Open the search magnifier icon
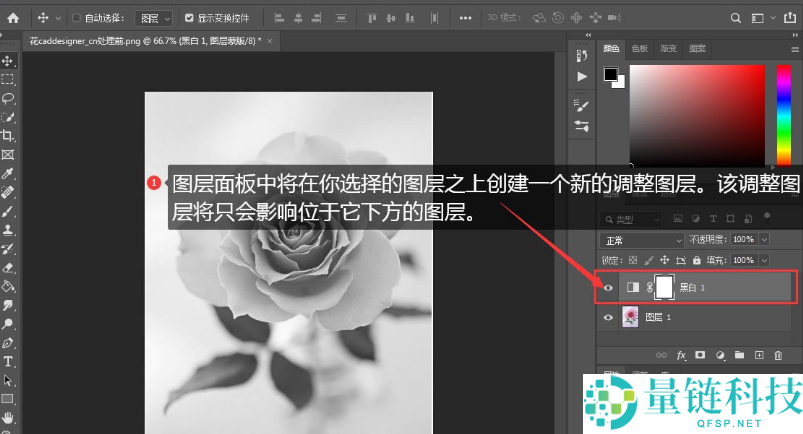The width and height of the screenshot is (803, 434). [x=736, y=18]
